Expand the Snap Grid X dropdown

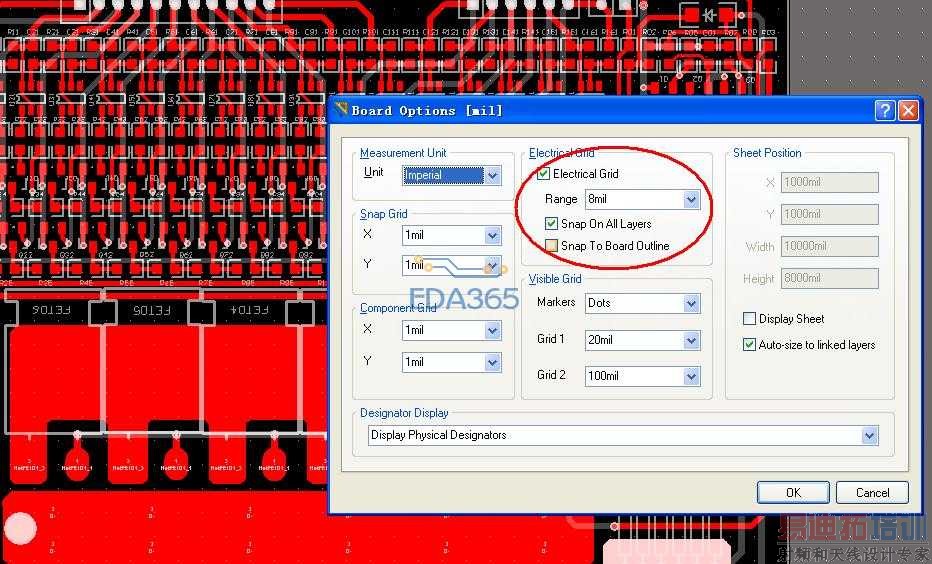pos(493,235)
